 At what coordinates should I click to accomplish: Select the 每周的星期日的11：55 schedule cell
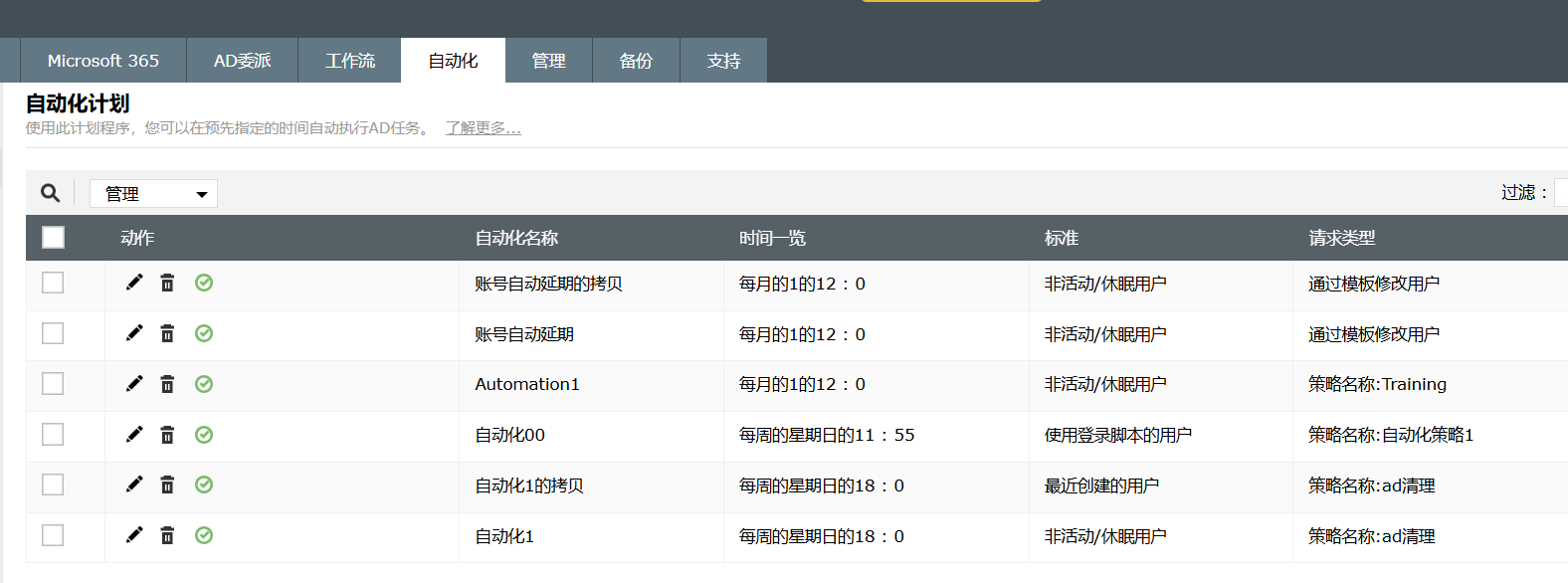coord(827,435)
